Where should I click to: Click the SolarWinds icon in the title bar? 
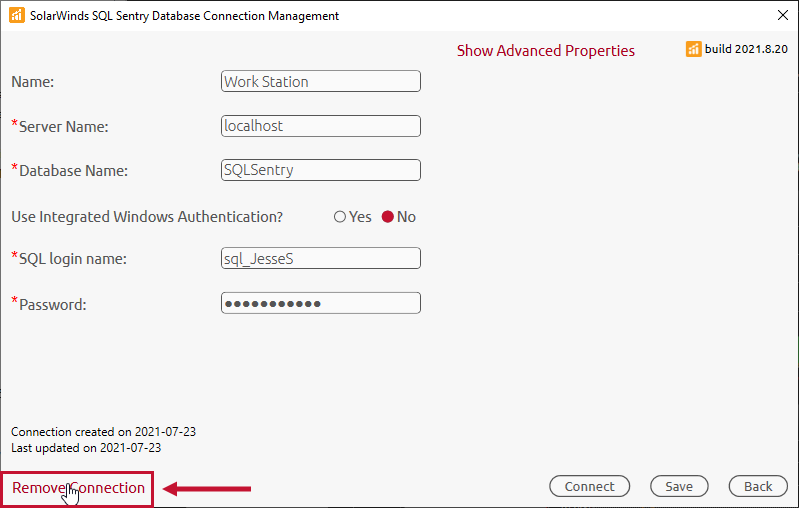pyautogui.click(x=16, y=16)
